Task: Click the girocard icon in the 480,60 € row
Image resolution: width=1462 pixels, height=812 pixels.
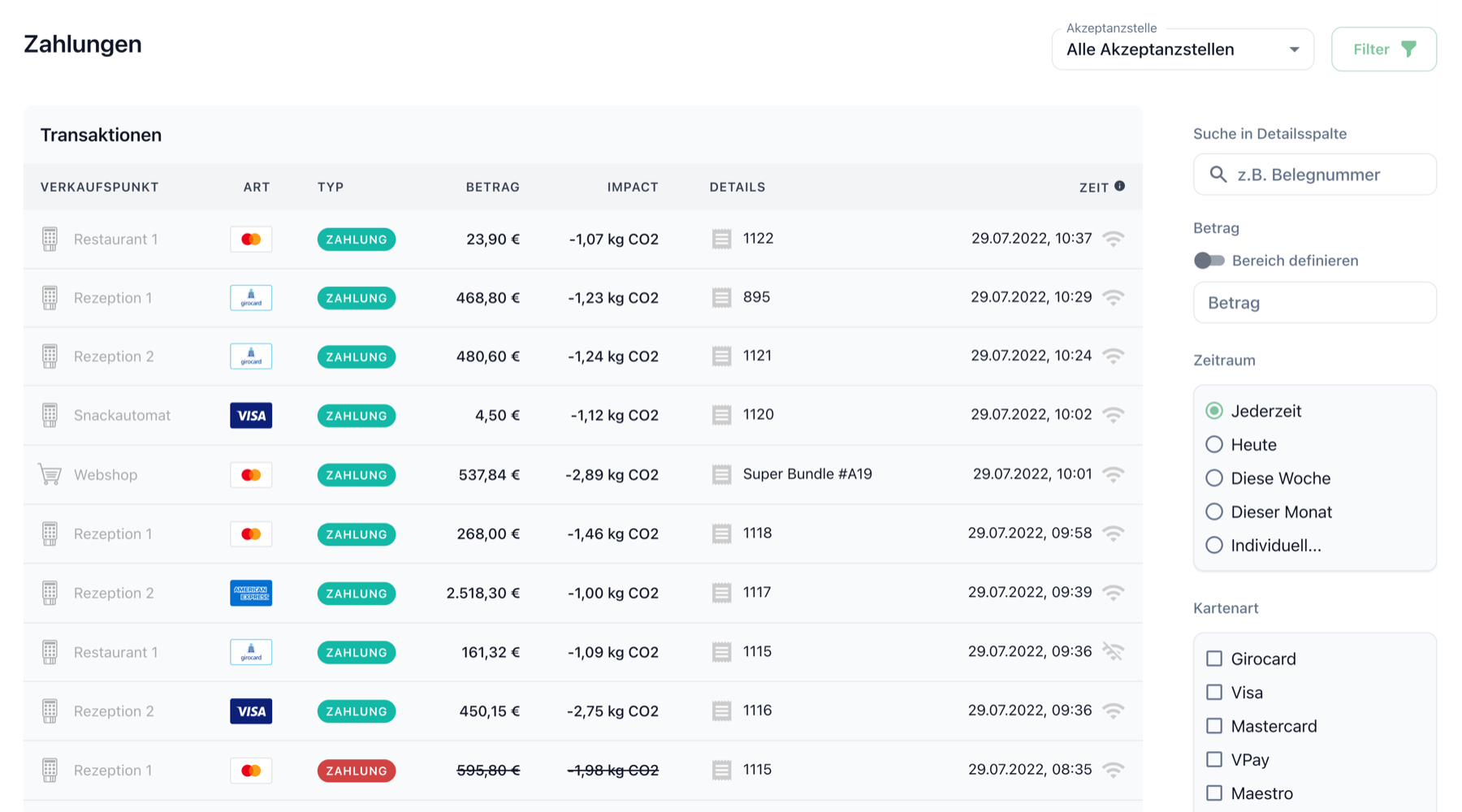Action: coord(251,356)
